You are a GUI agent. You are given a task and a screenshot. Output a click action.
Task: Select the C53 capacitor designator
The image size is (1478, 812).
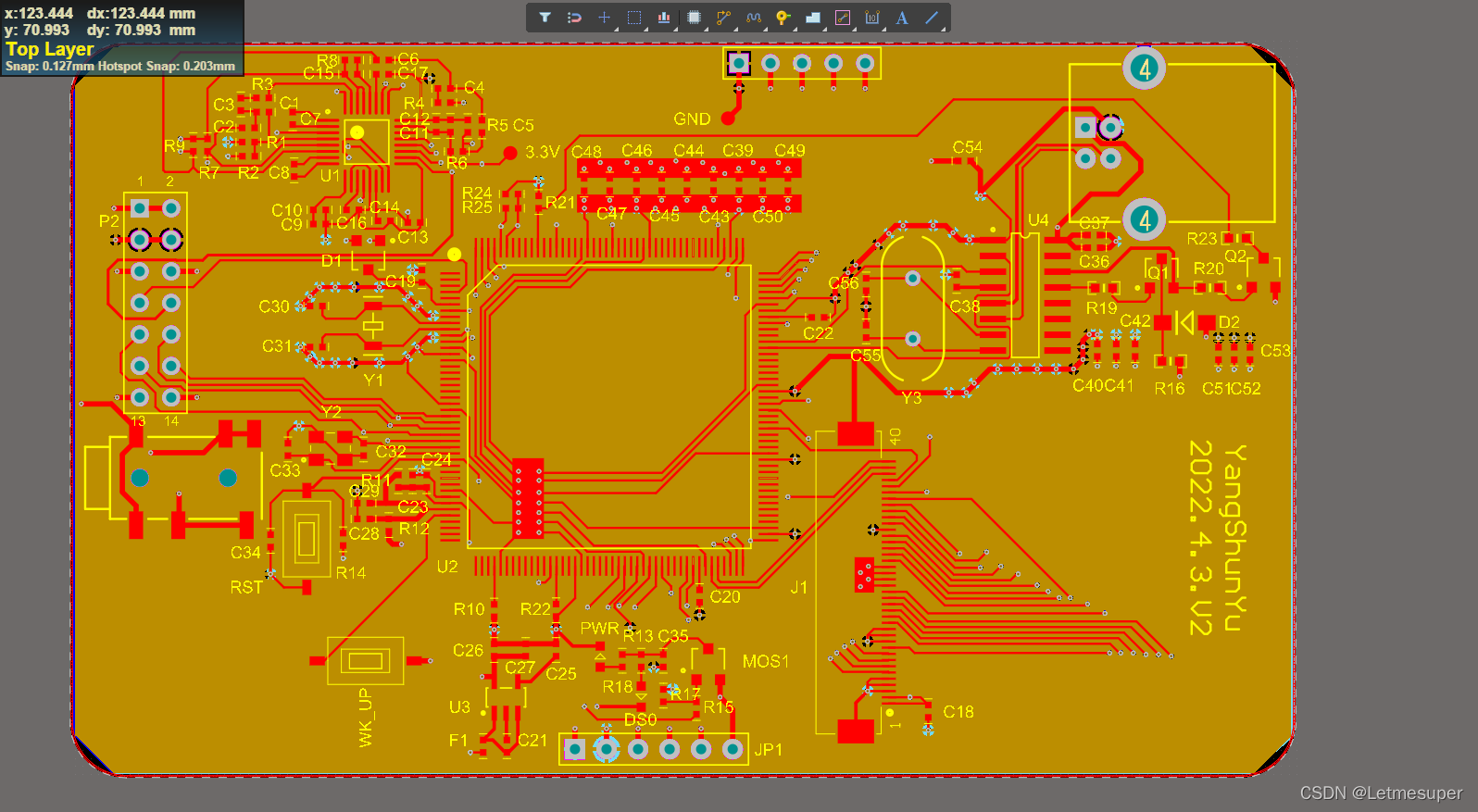[1275, 351]
